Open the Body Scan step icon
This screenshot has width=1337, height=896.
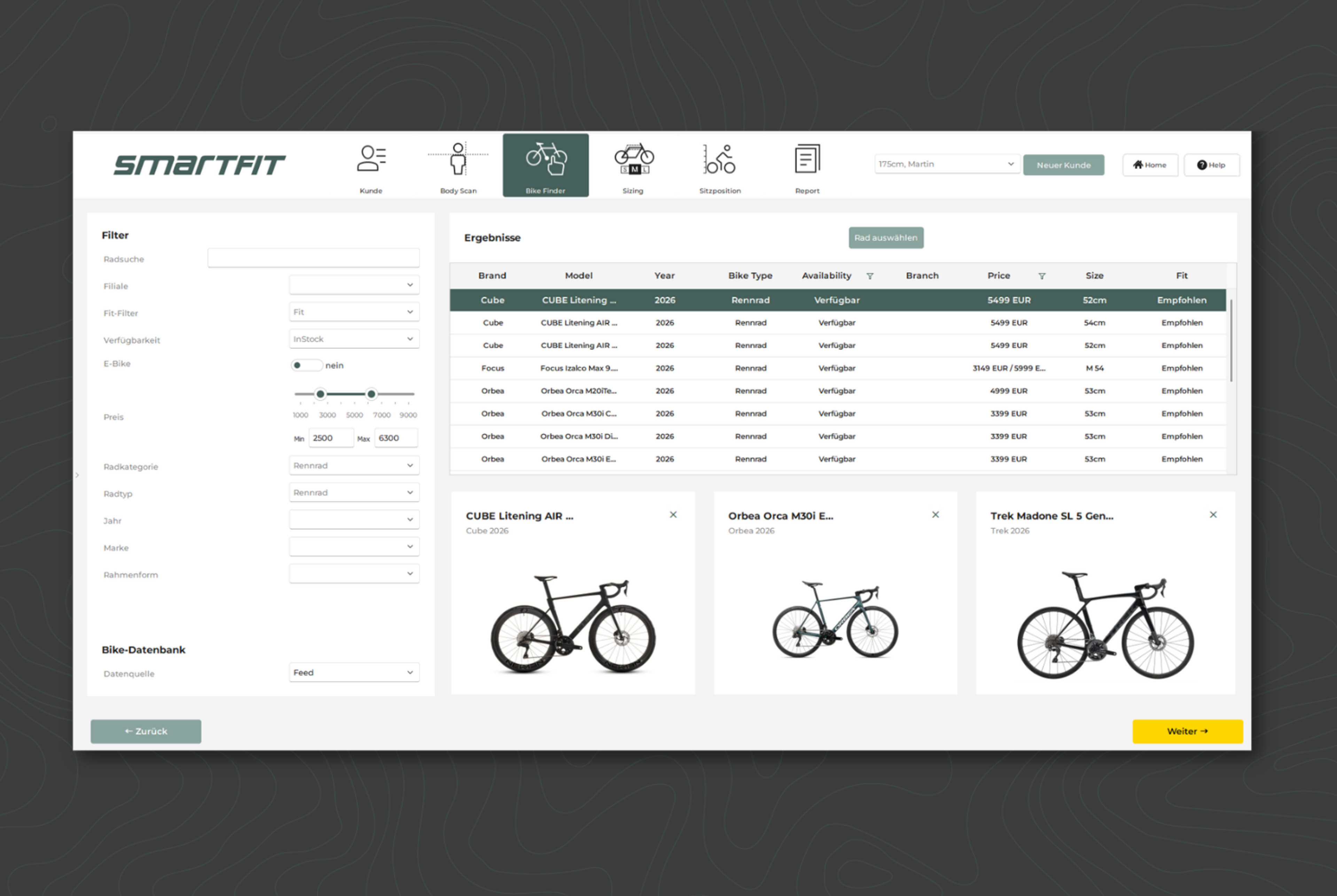click(458, 159)
